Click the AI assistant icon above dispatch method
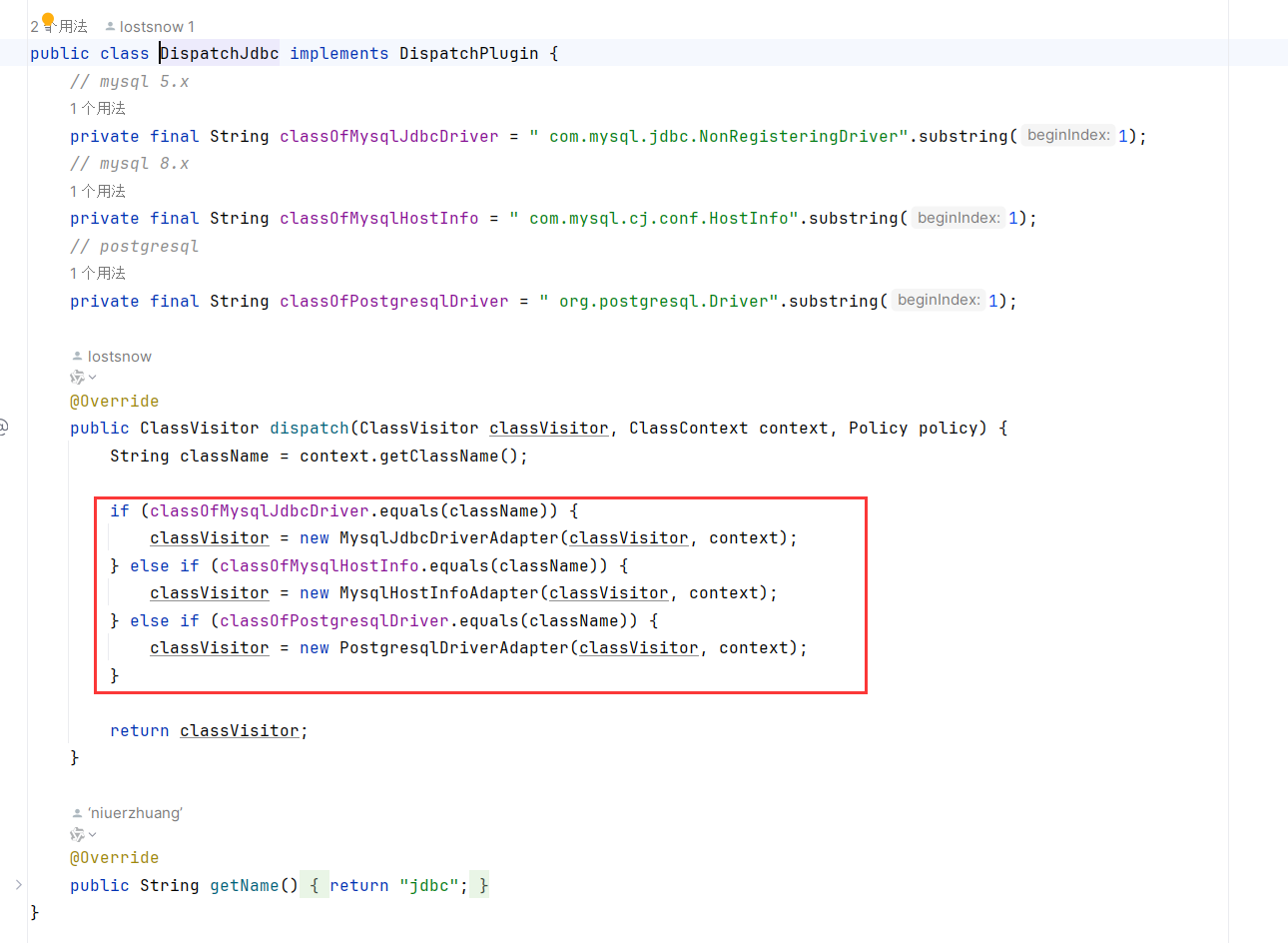This screenshot has height=943, width=1288. (x=77, y=377)
